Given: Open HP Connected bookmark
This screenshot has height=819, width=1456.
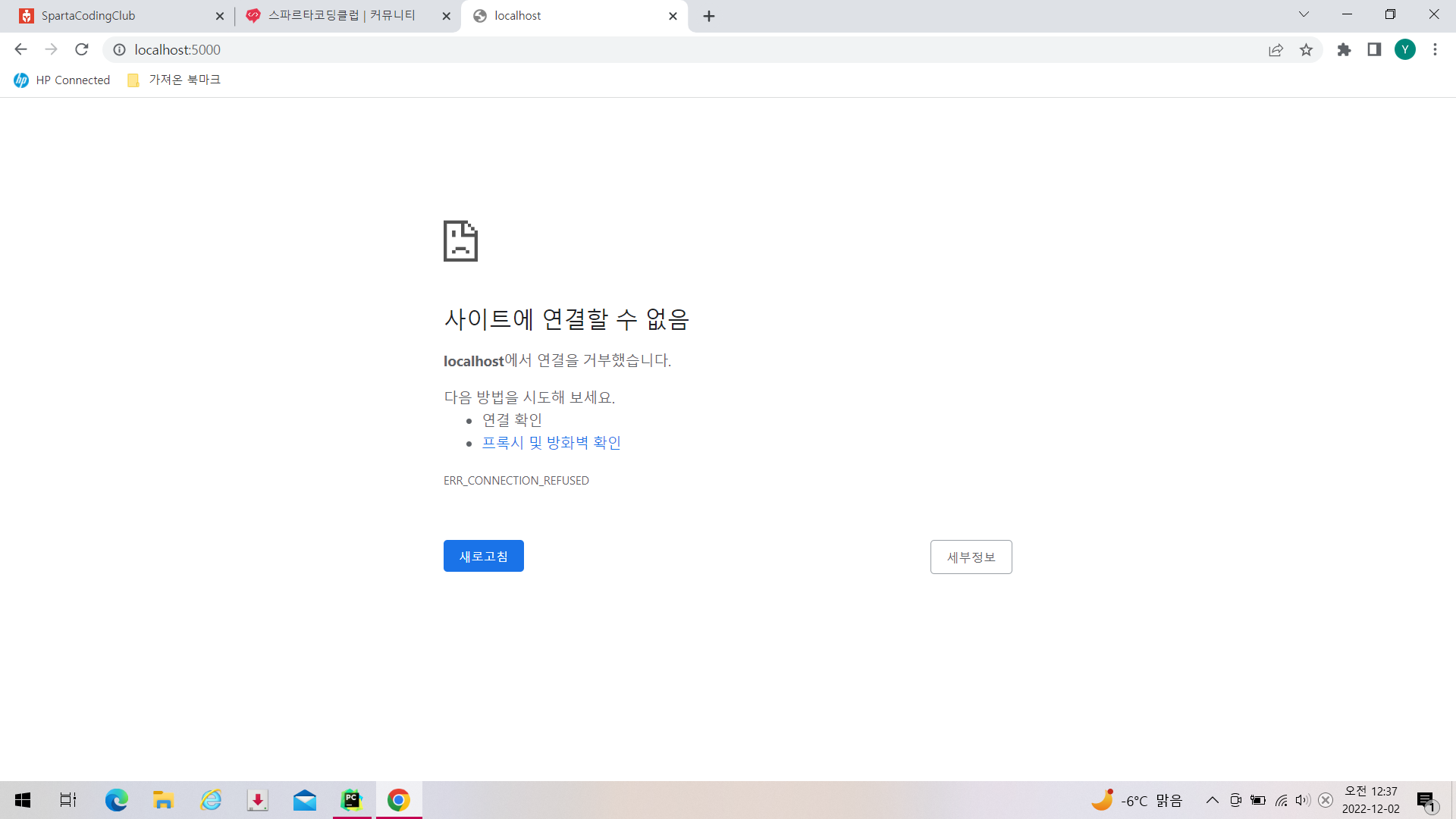Looking at the screenshot, I should point(62,80).
